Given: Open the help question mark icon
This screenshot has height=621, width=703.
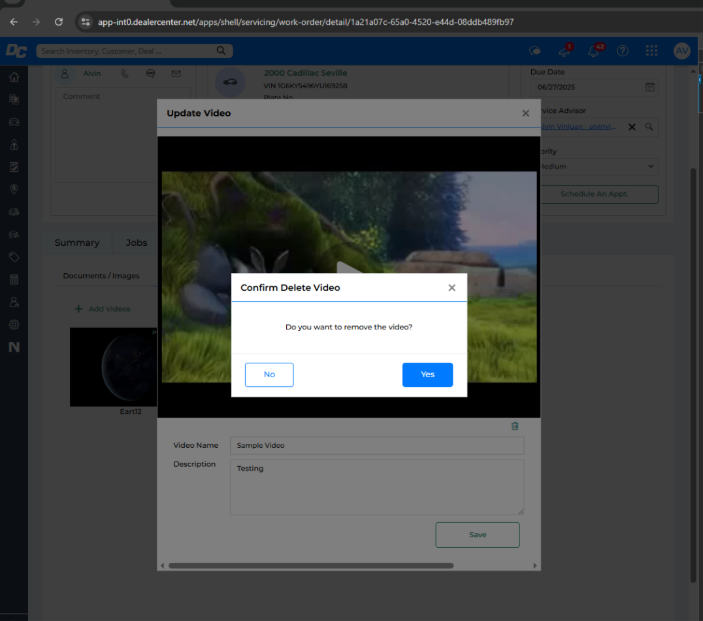Looking at the screenshot, I should pos(622,51).
